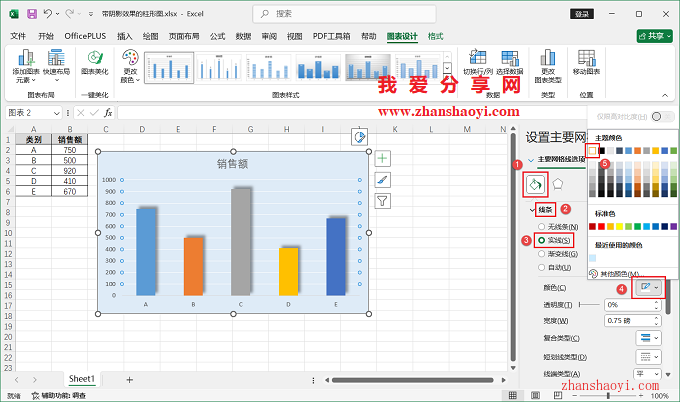
Task: Run the chart beautify tool
Action: pos(95,62)
